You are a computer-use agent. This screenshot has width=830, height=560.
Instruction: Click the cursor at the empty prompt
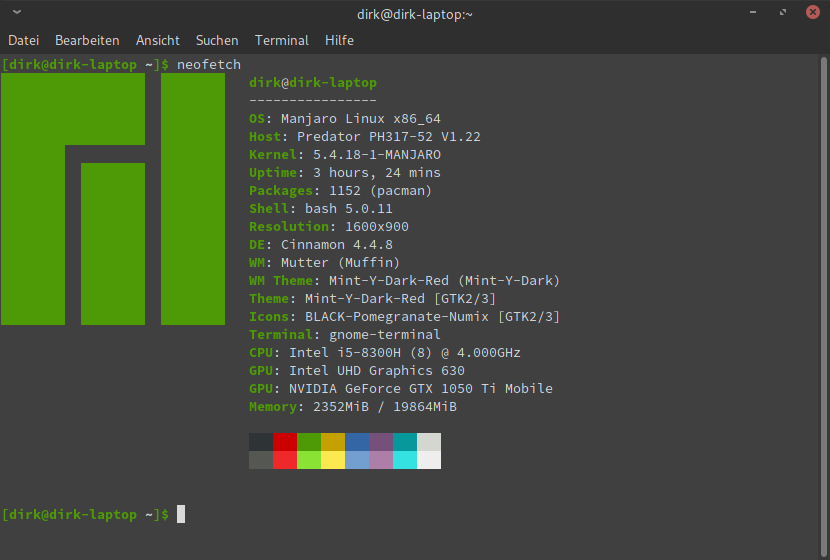(x=181, y=514)
